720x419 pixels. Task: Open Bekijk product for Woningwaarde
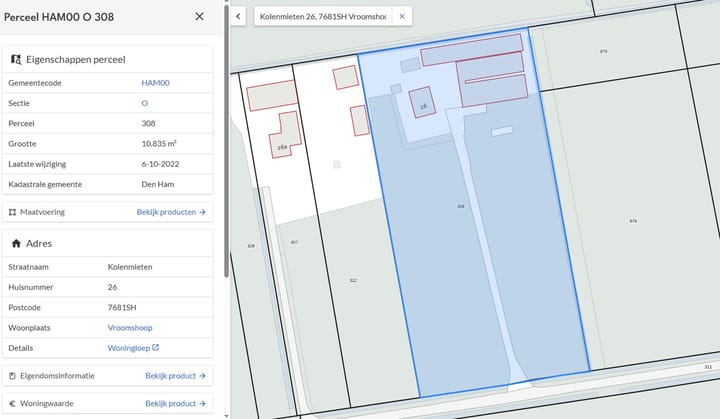click(175, 404)
